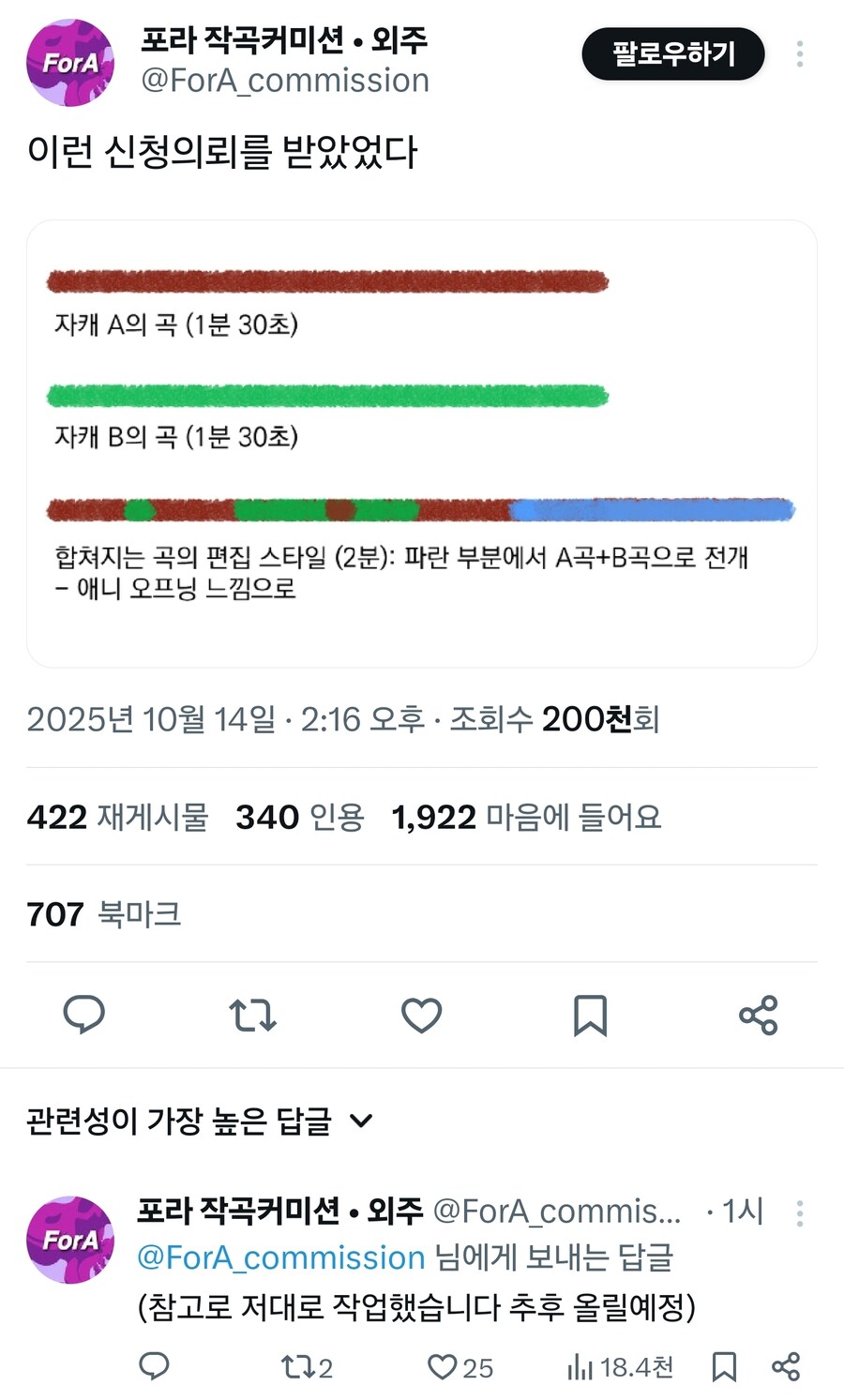Bookmark the main post

click(x=590, y=1015)
